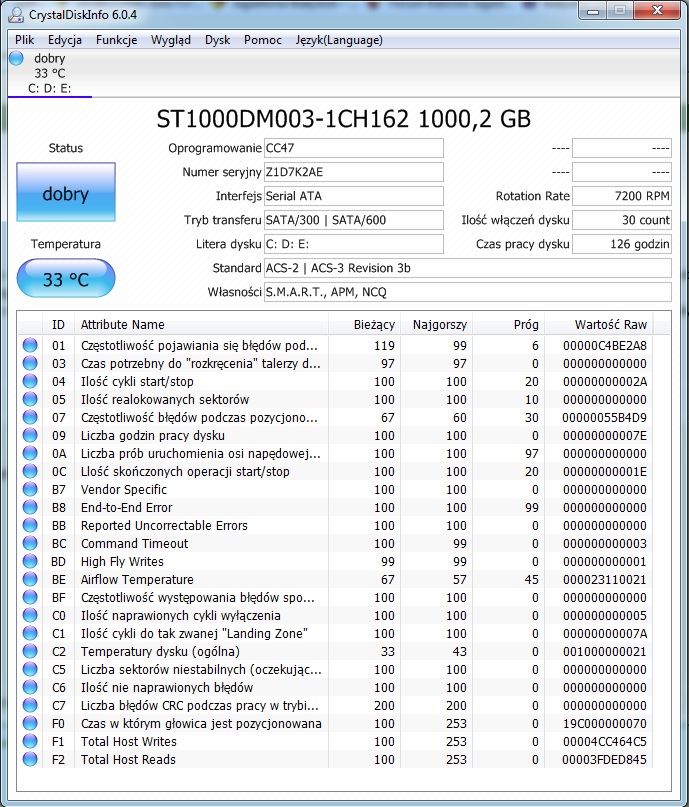Click the Tryb transferu field SATA/300 | SATA/600

tap(354, 220)
